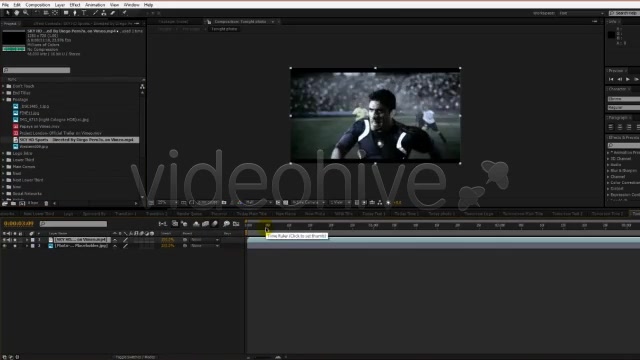Click the play button in Preview panel

[x=628, y=79]
